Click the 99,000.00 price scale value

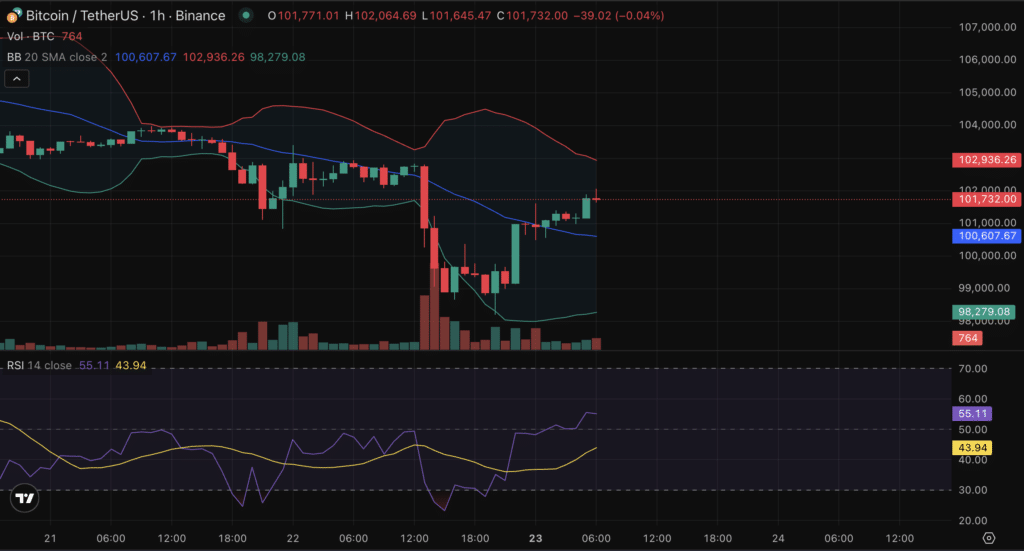(x=984, y=288)
